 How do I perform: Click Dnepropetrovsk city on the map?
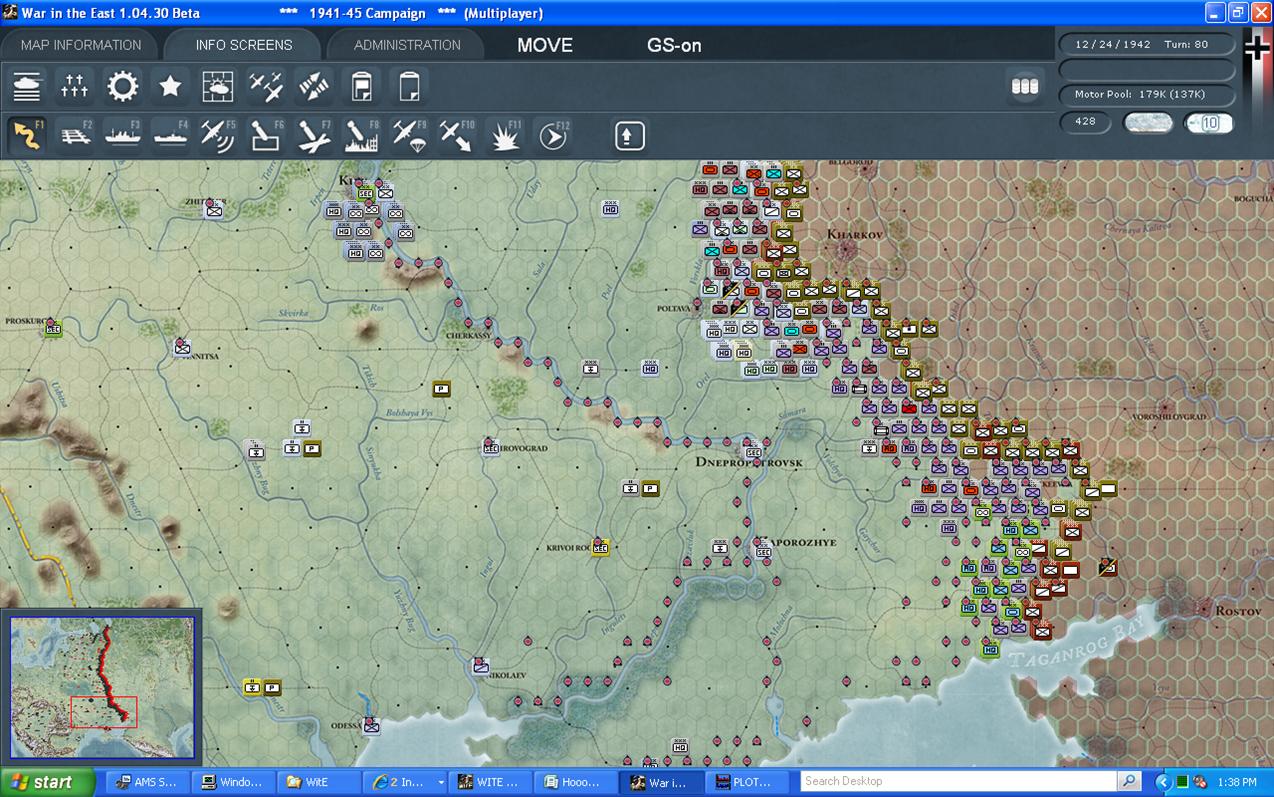(x=749, y=462)
